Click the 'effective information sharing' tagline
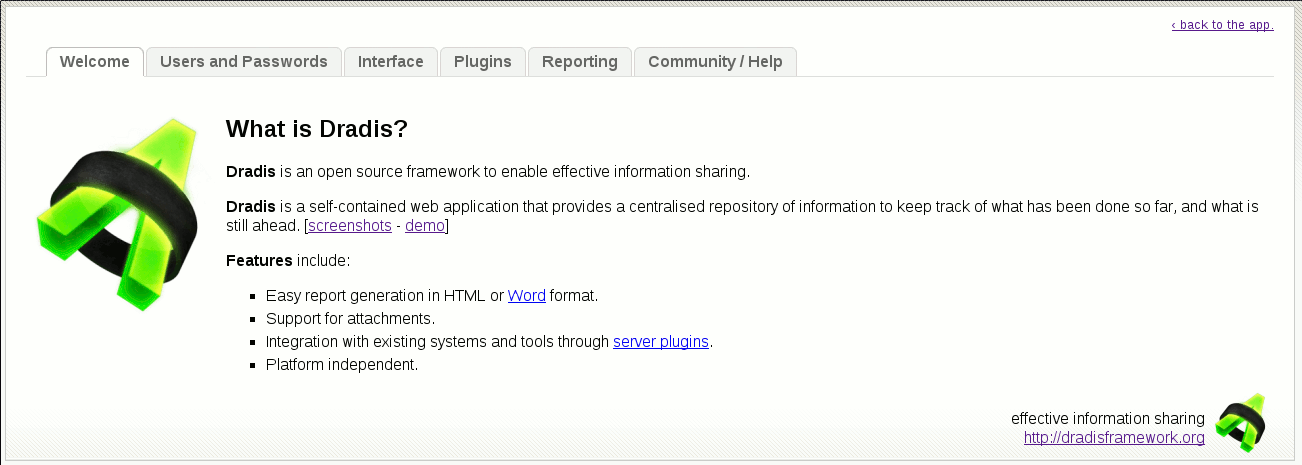The height and width of the screenshot is (465, 1302). click(x=1107, y=419)
